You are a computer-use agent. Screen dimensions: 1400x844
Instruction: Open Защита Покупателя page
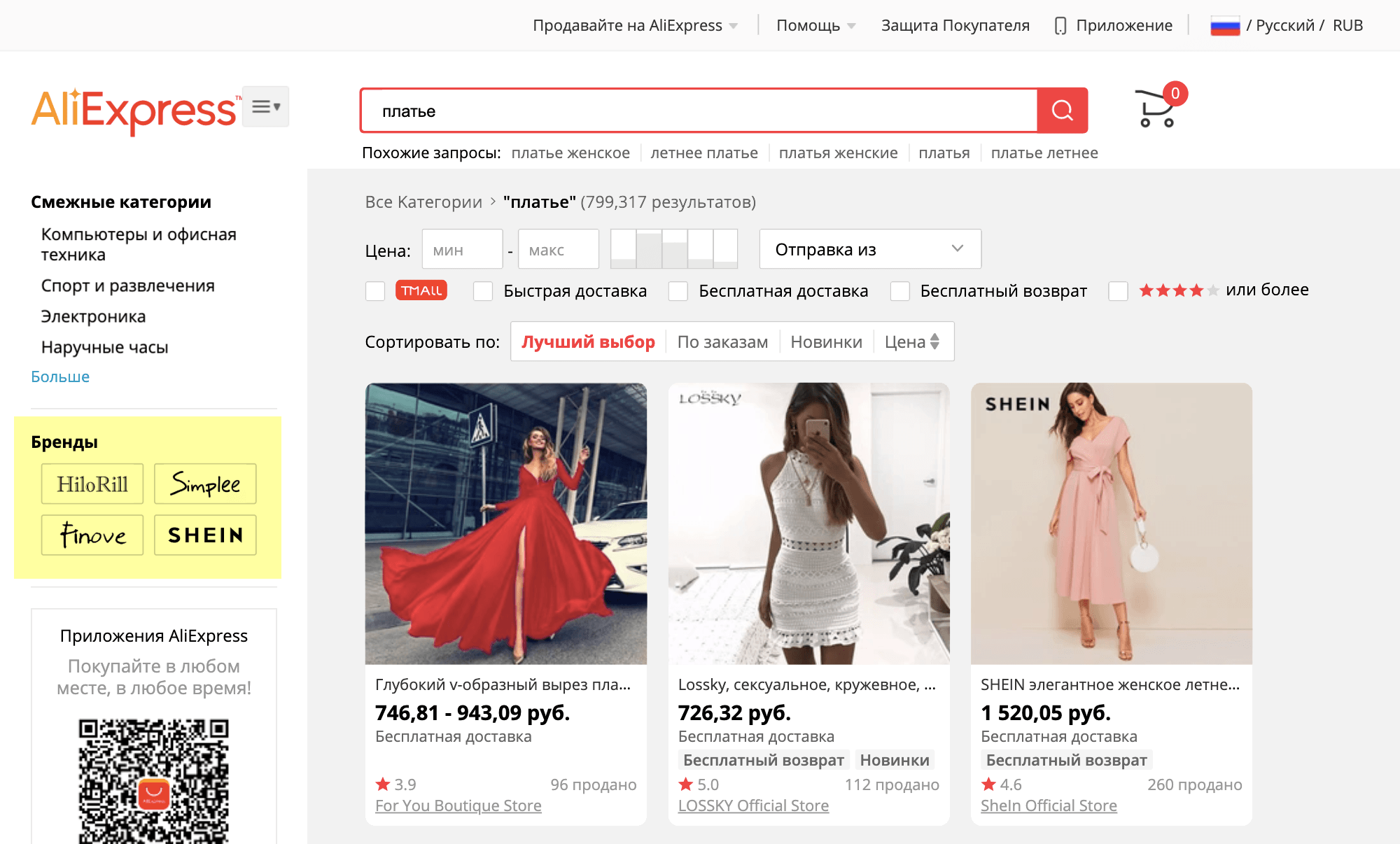[x=955, y=26]
